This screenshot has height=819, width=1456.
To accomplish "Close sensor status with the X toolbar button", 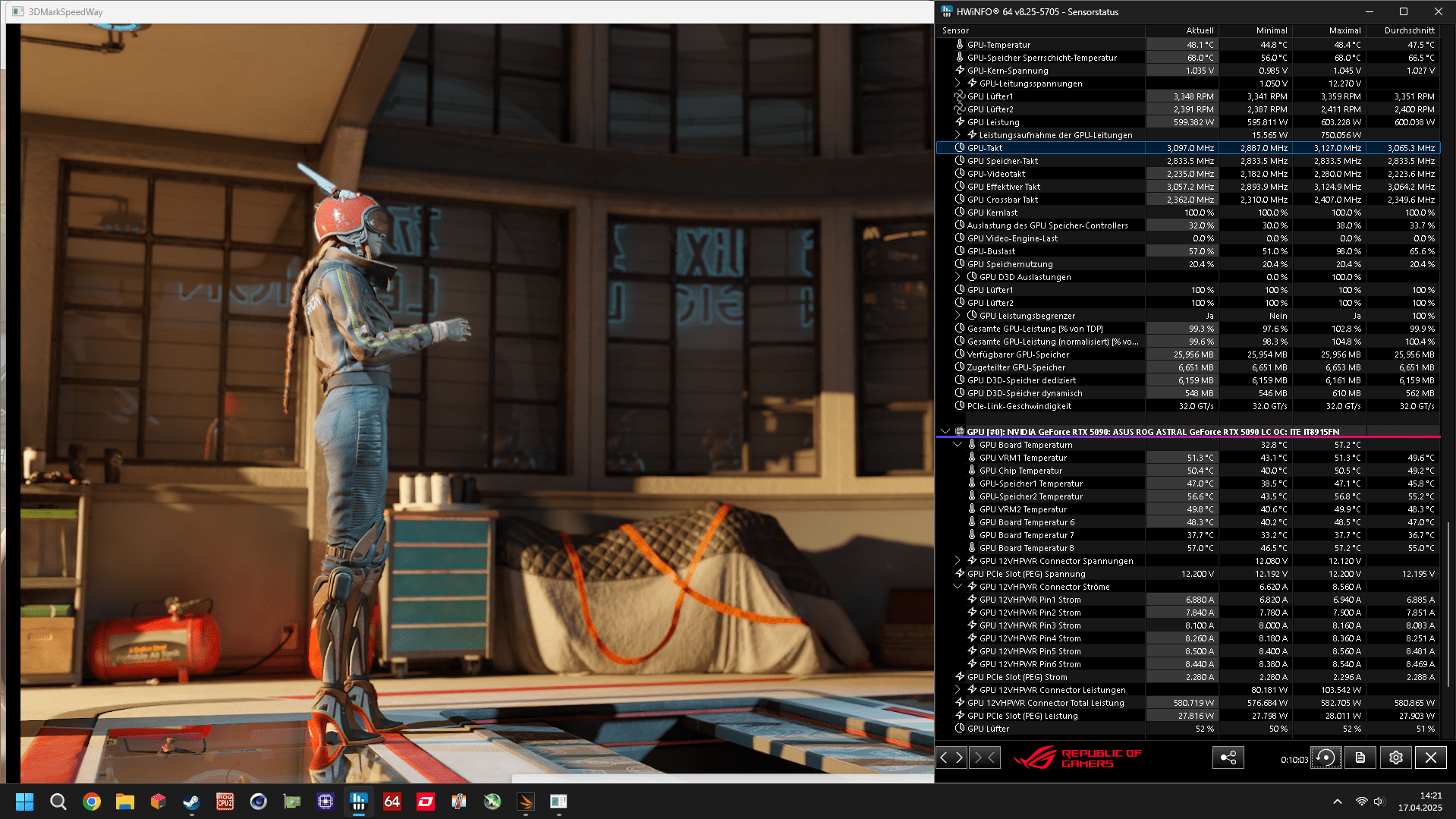I will coord(1430,758).
